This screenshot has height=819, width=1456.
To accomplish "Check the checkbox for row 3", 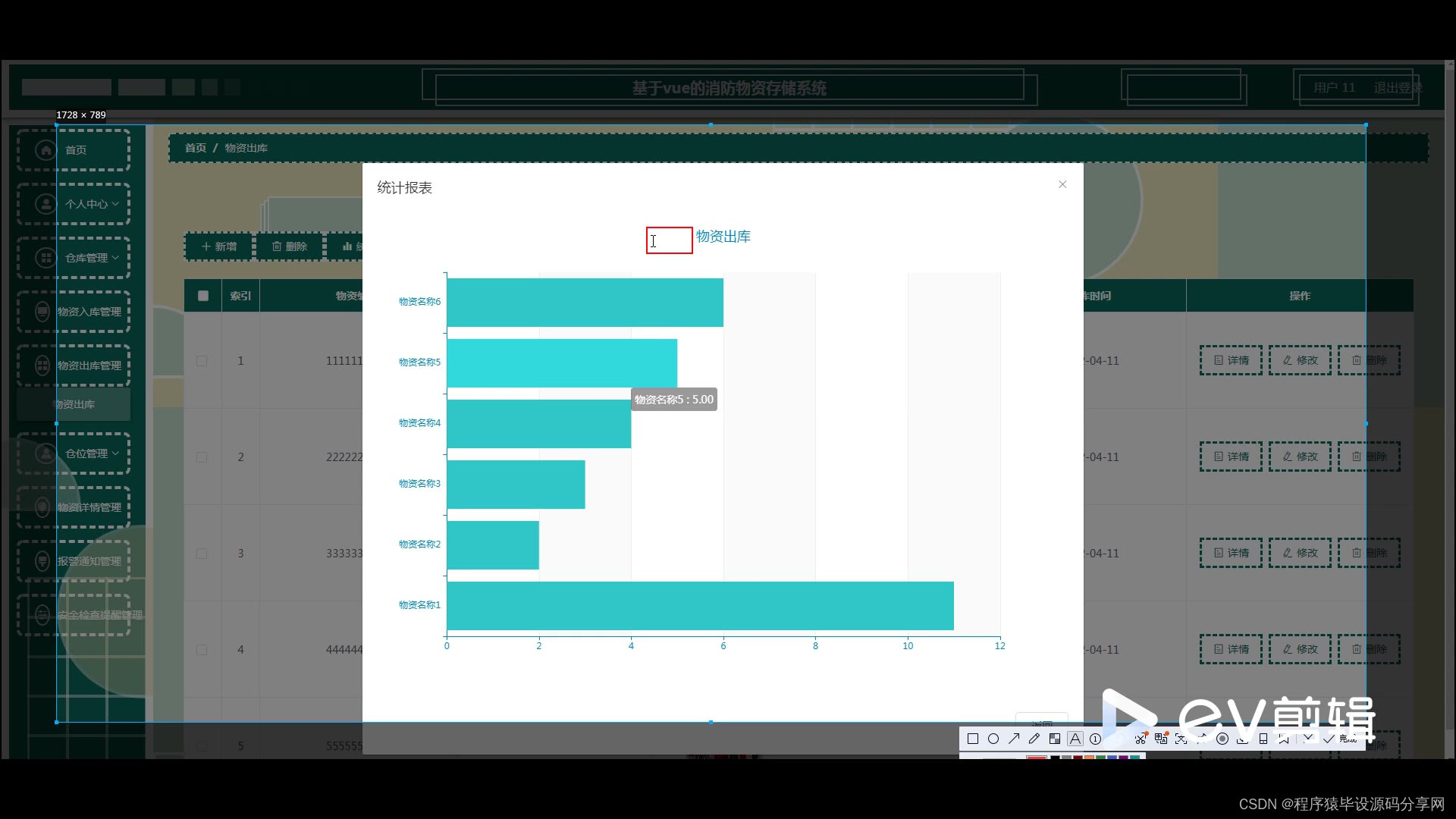I will pyautogui.click(x=202, y=554).
